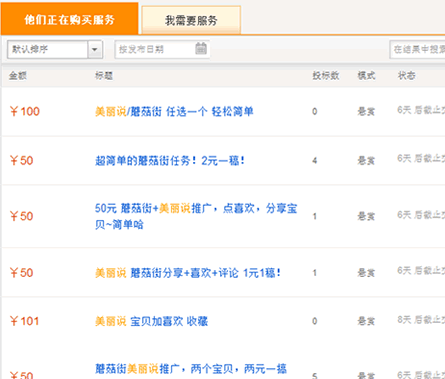Sort by the 金额 column header
The height and width of the screenshot is (379, 445).
pos(18,76)
